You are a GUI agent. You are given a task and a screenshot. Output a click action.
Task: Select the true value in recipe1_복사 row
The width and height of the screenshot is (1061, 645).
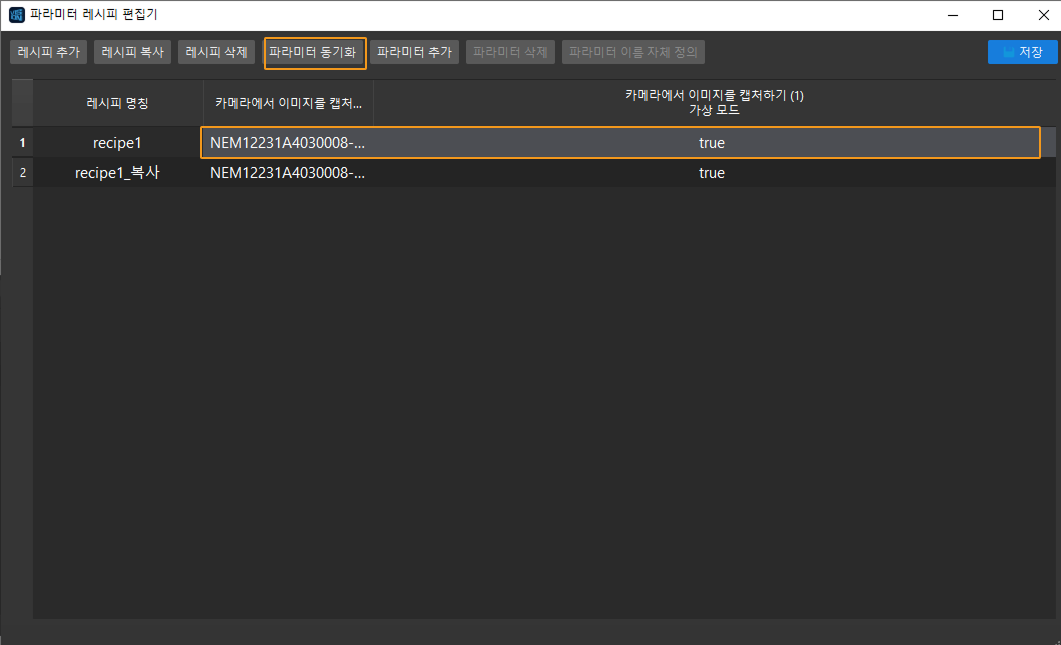(x=712, y=173)
